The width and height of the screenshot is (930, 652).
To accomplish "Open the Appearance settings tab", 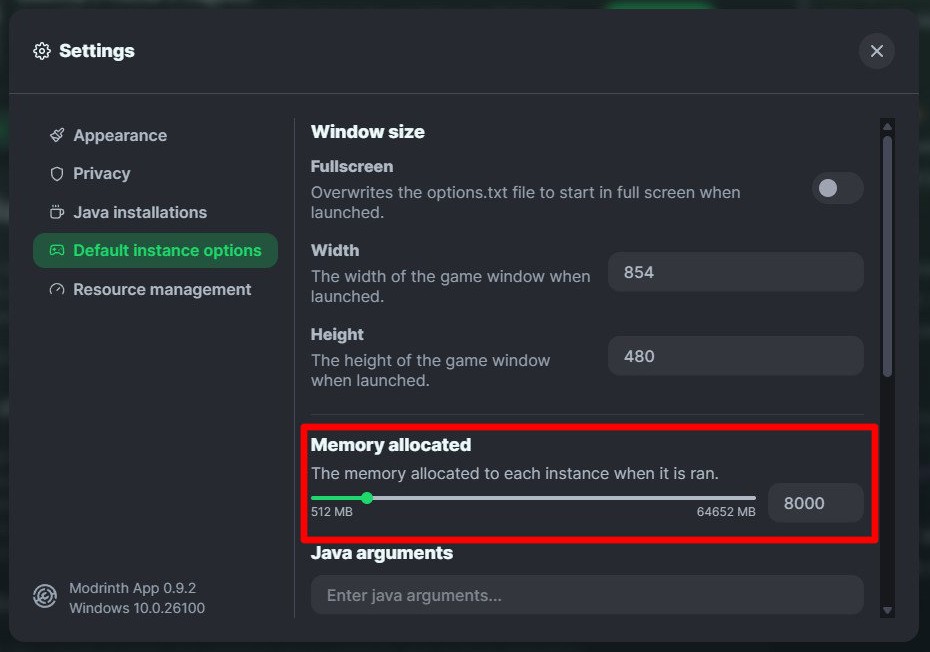I will point(120,135).
